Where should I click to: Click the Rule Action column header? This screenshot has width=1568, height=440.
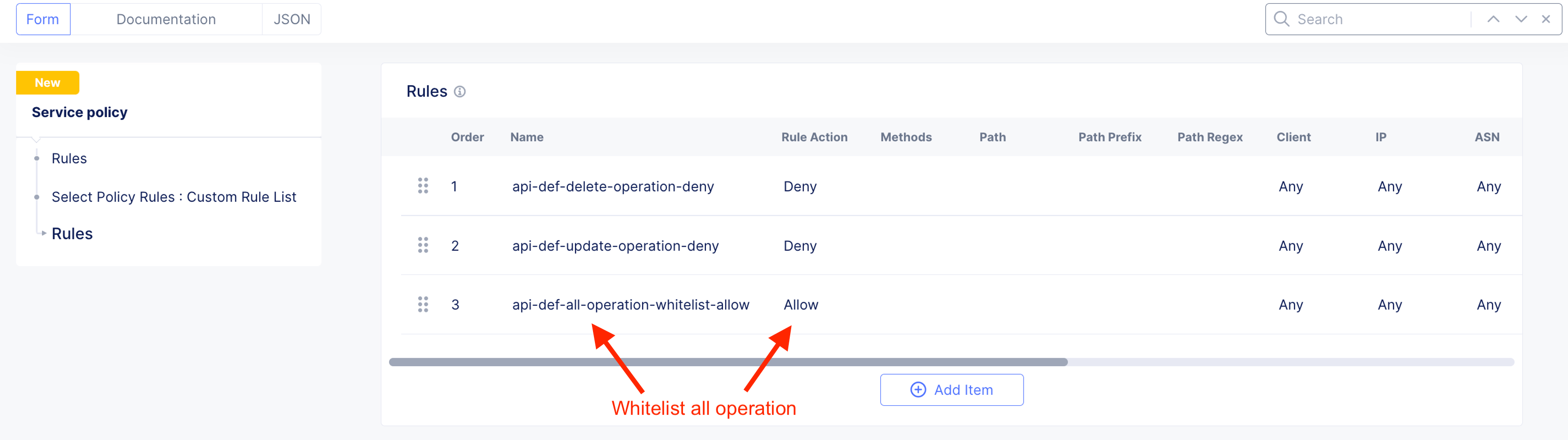point(814,137)
